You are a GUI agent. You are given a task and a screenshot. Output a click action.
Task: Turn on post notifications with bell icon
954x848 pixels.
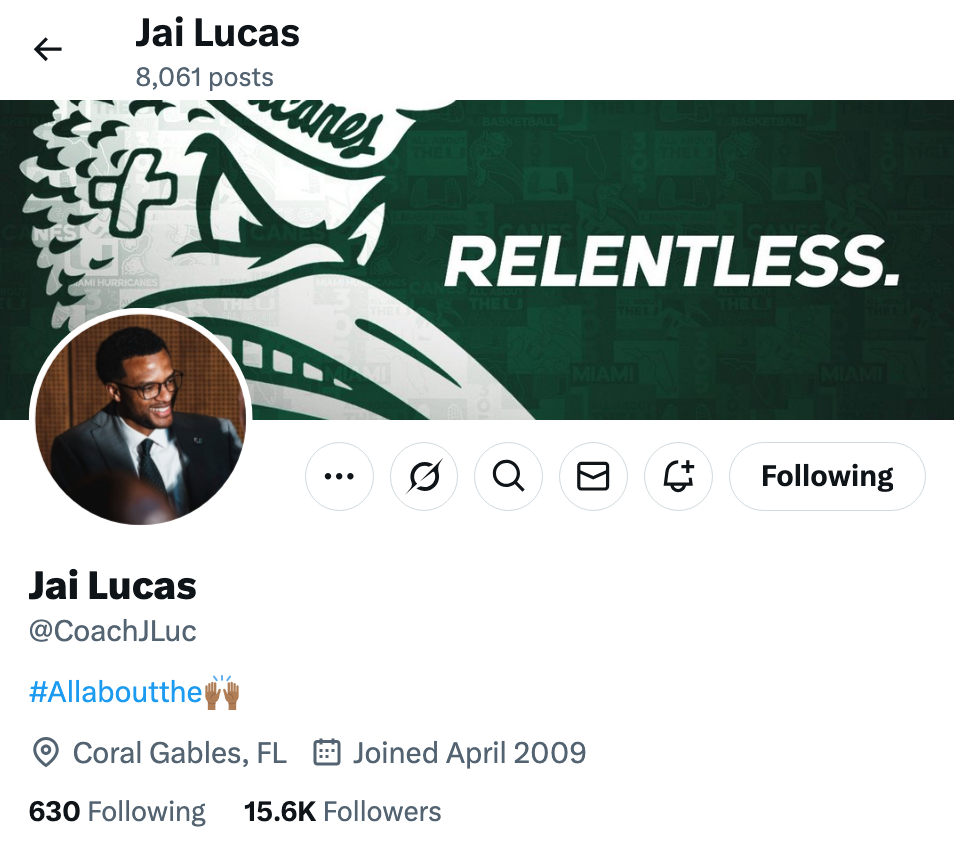point(678,476)
